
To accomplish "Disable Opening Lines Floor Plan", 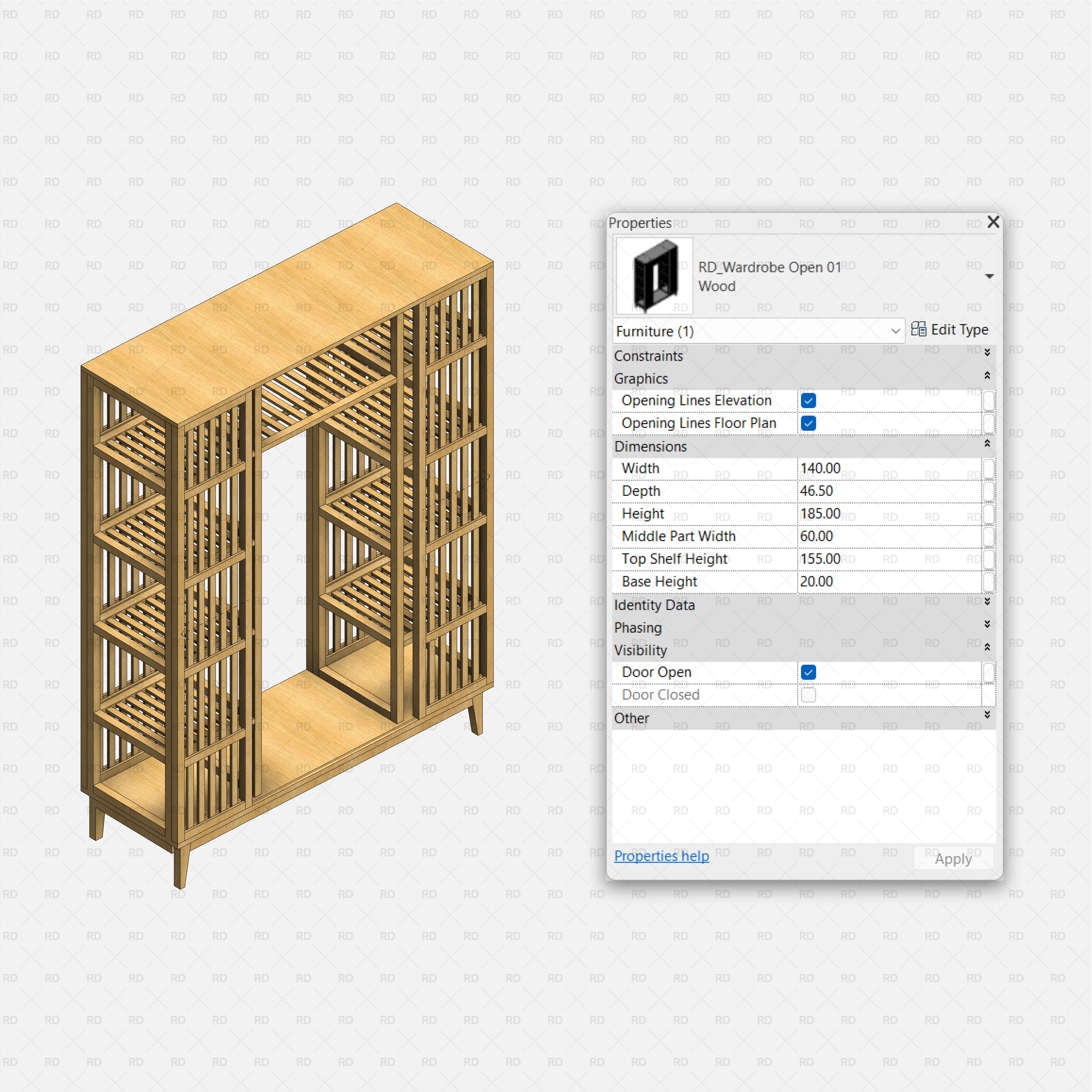I will click(x=808, y=423).
